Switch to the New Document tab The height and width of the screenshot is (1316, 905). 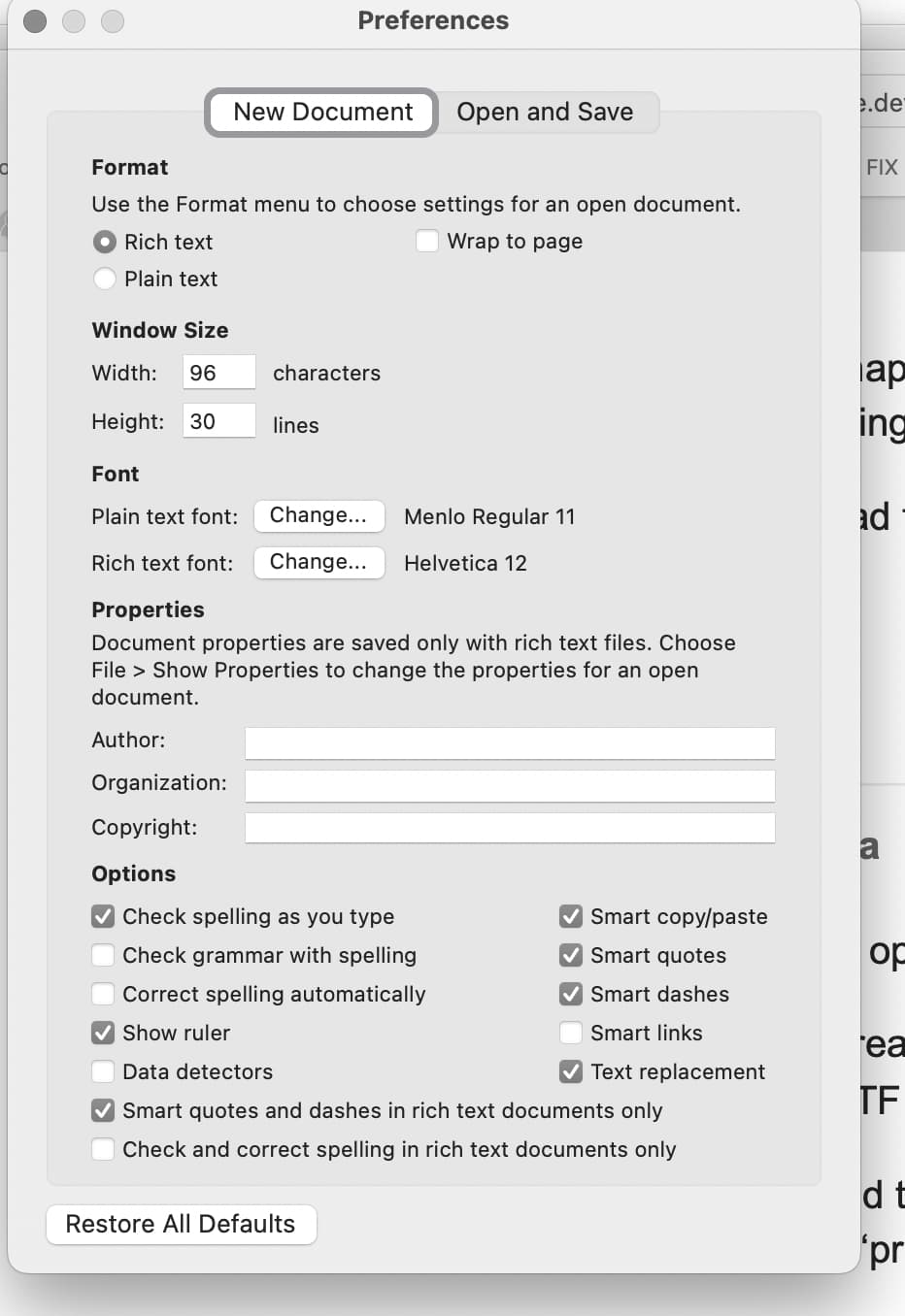[x=322, y=113]
